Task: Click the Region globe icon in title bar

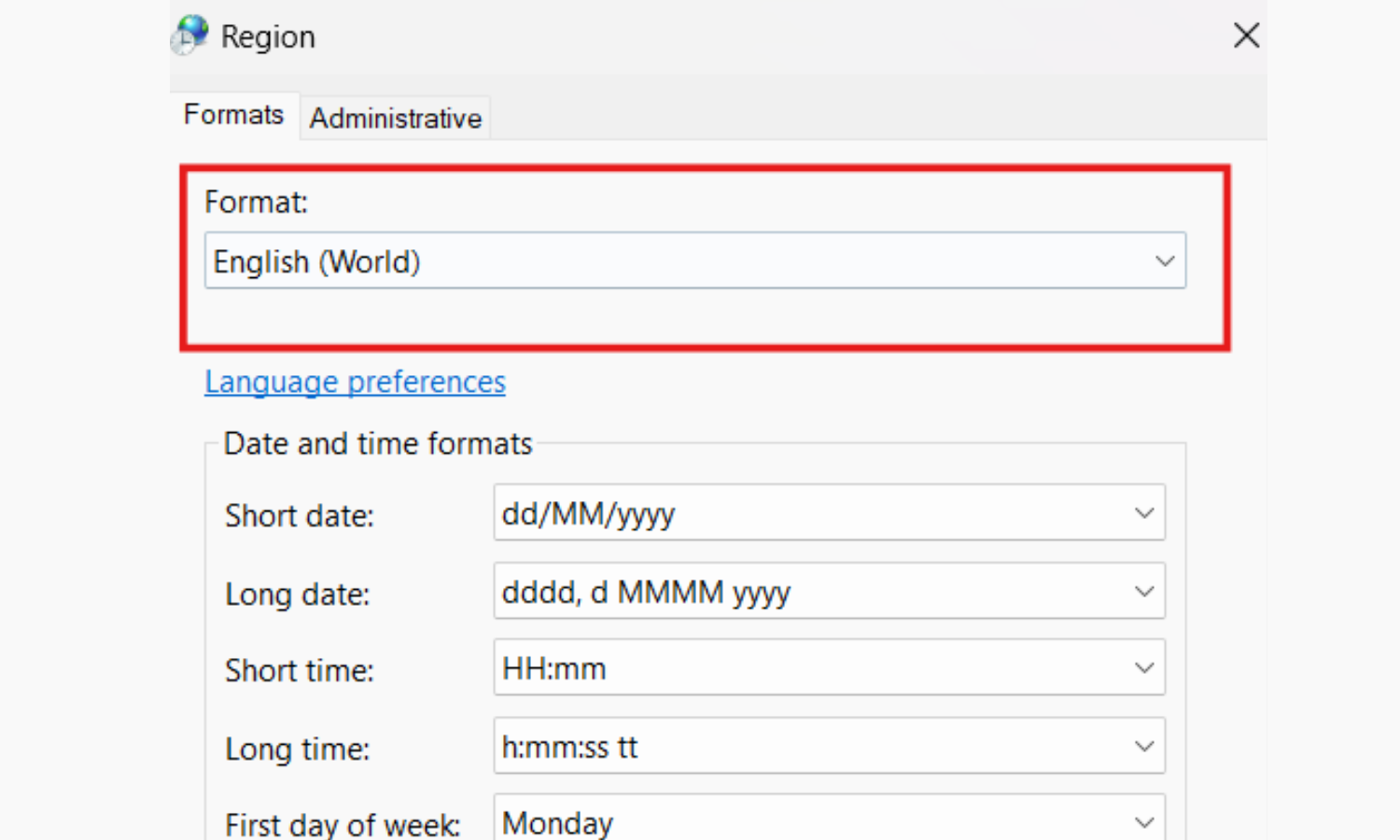Action: 190,35
